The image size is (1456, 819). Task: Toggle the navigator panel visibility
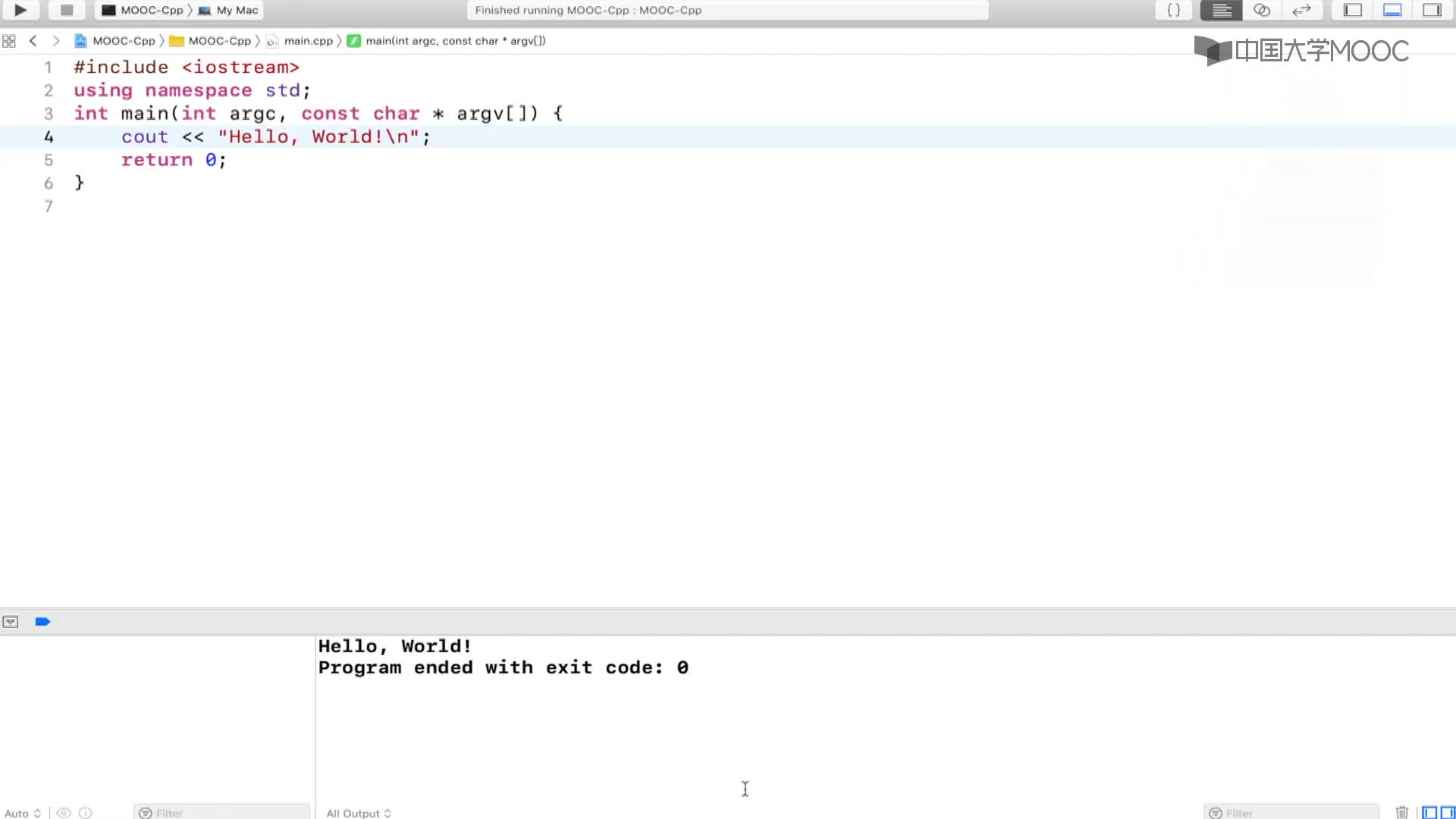(1353, 10)
